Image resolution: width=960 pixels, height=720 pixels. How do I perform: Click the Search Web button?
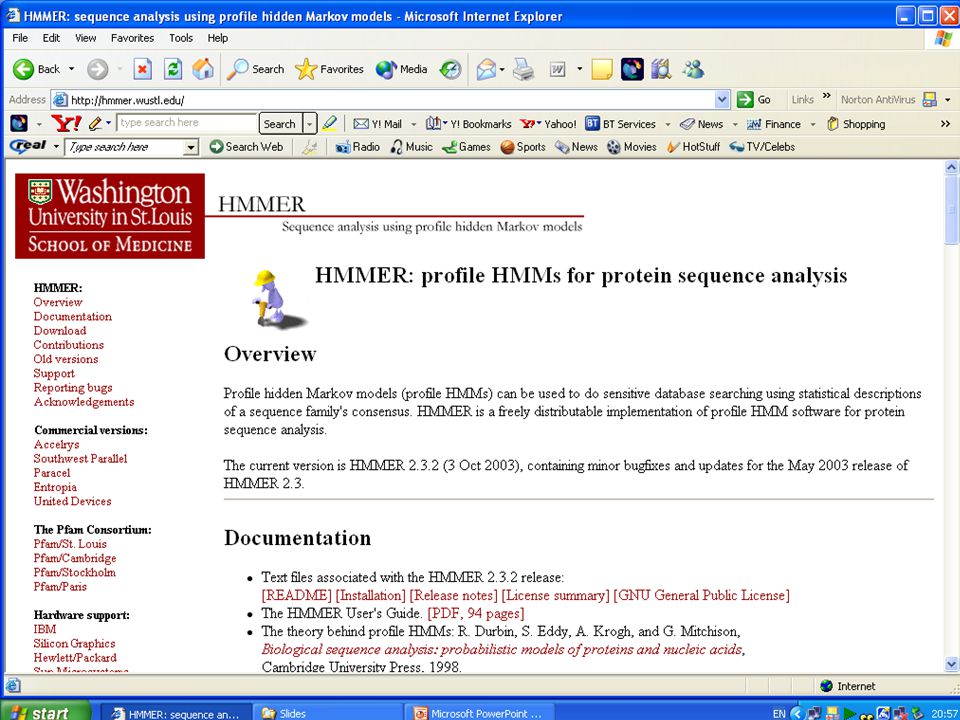coord(246,147)
